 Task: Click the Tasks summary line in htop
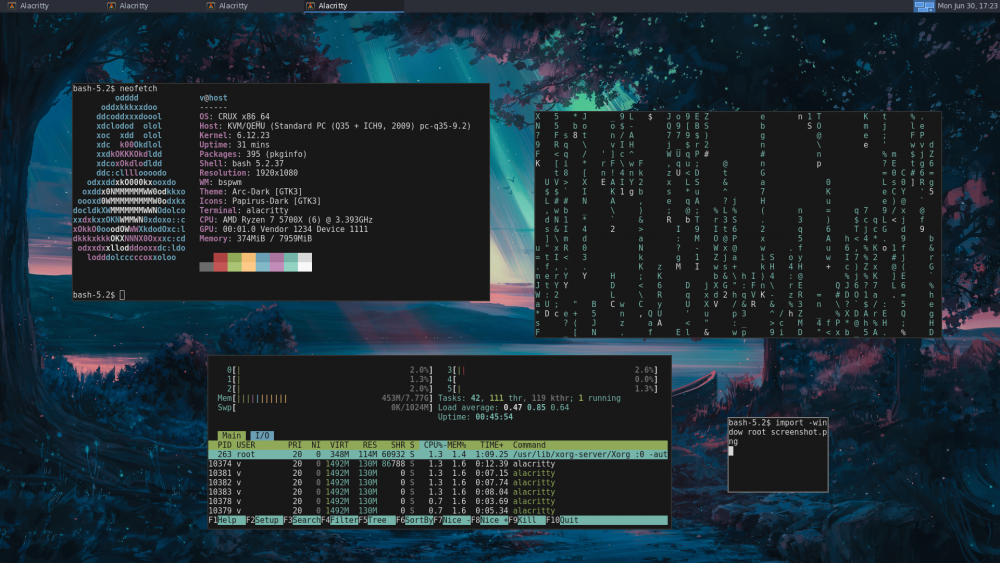pyautogui.click(x=529, y=398)
